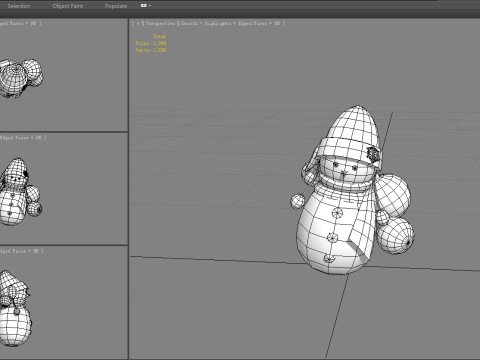Activate the middle-left viewport showing the snowman front
Viewport: 480px width, 360px height.
[63, 189]
